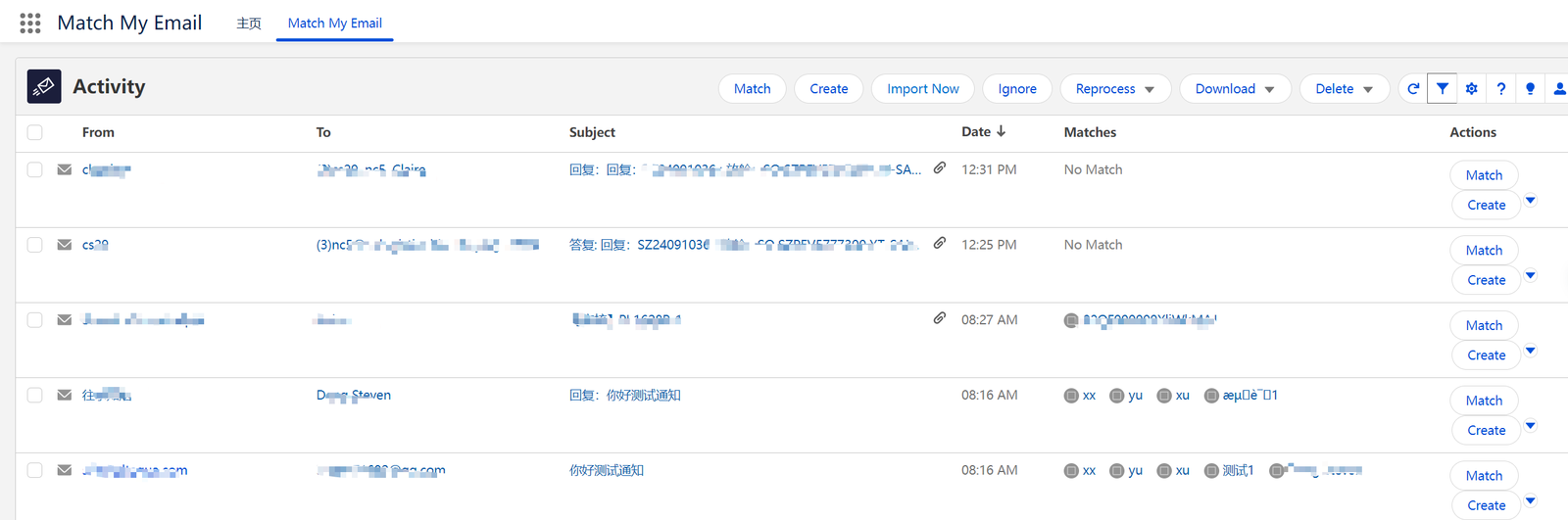Select all emails with header checkbox
This screenshot has width=1568, height=520.
coord(35,132)
